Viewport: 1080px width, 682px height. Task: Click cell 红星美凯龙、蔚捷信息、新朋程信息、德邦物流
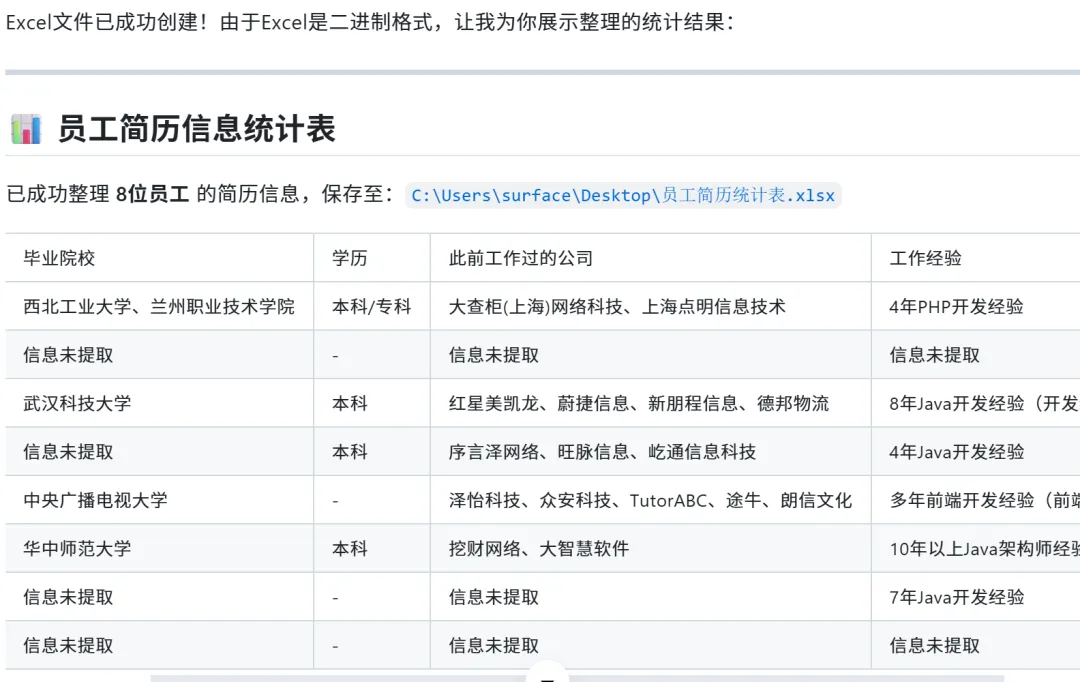[x=651, y=403]
